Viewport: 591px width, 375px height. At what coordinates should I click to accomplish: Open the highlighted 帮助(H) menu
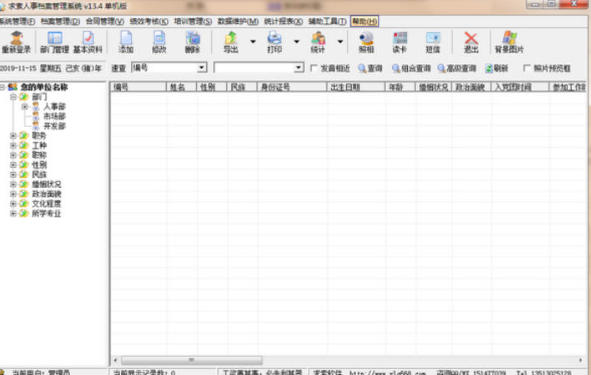coord(364,21)
